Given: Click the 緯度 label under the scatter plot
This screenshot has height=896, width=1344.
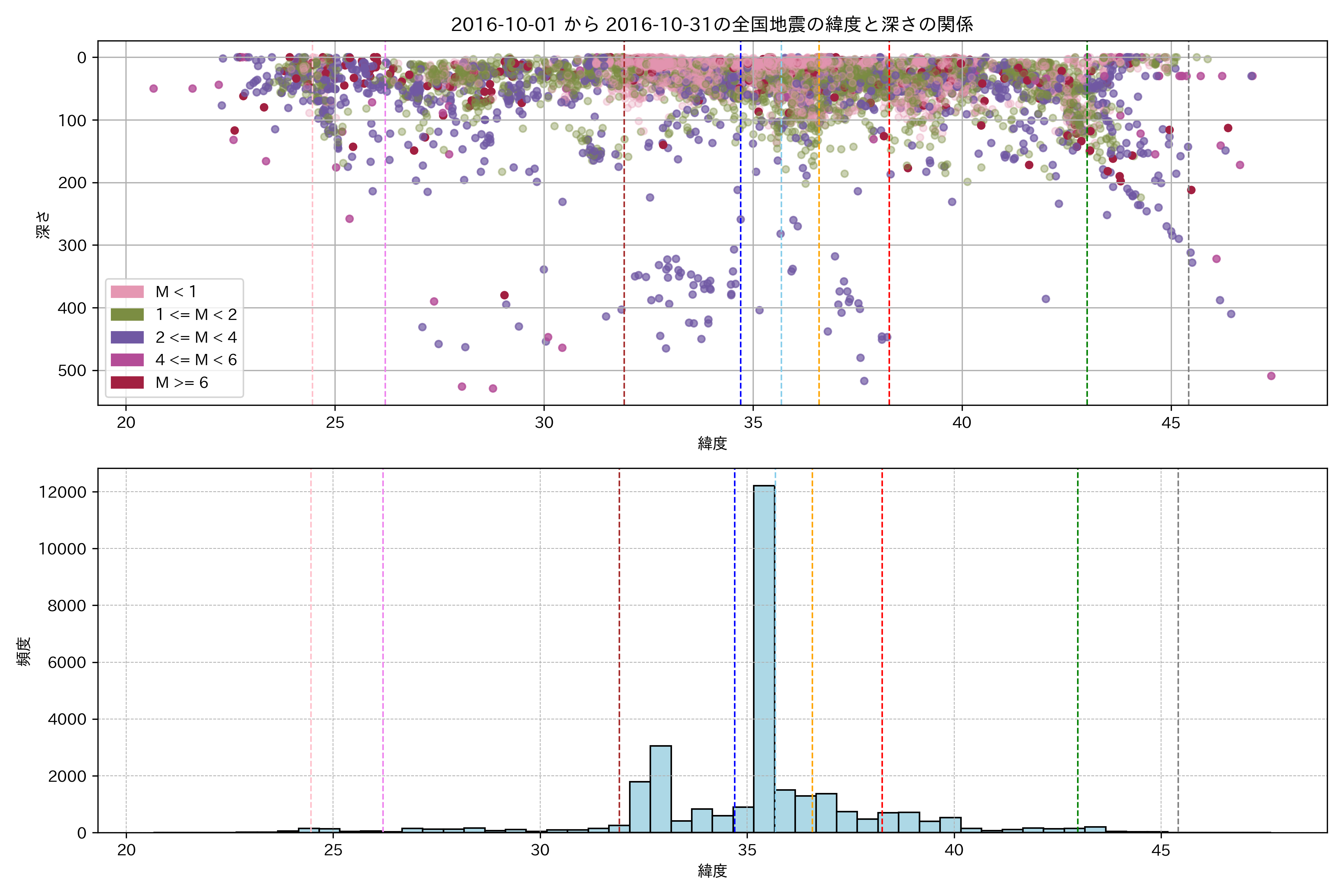Looking at the screenshot, I should (x=712, y=444).
